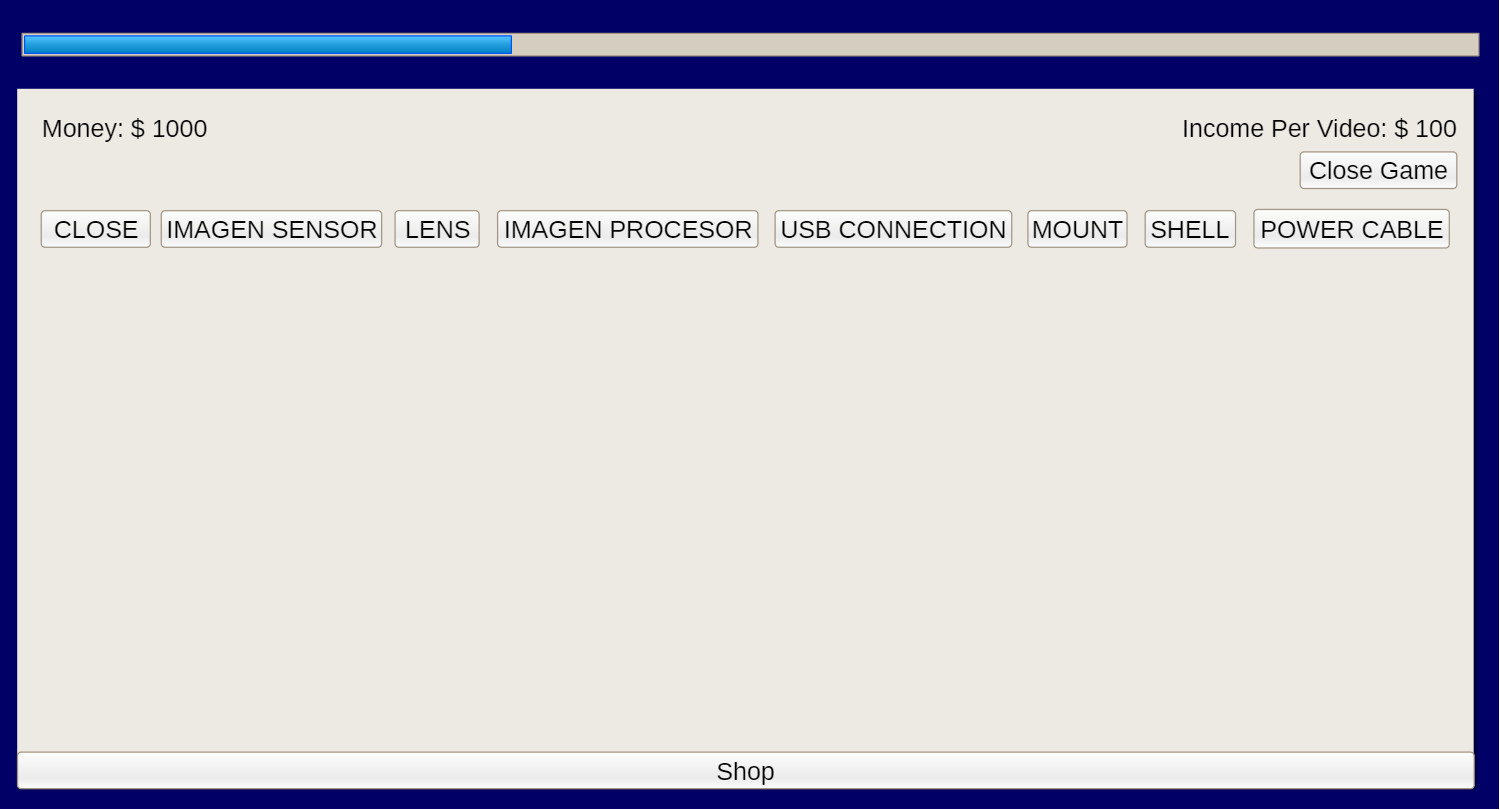This screenshot has width=1500, height=810.
Task: Open the POWER CABLE category
Action: 1351,229
